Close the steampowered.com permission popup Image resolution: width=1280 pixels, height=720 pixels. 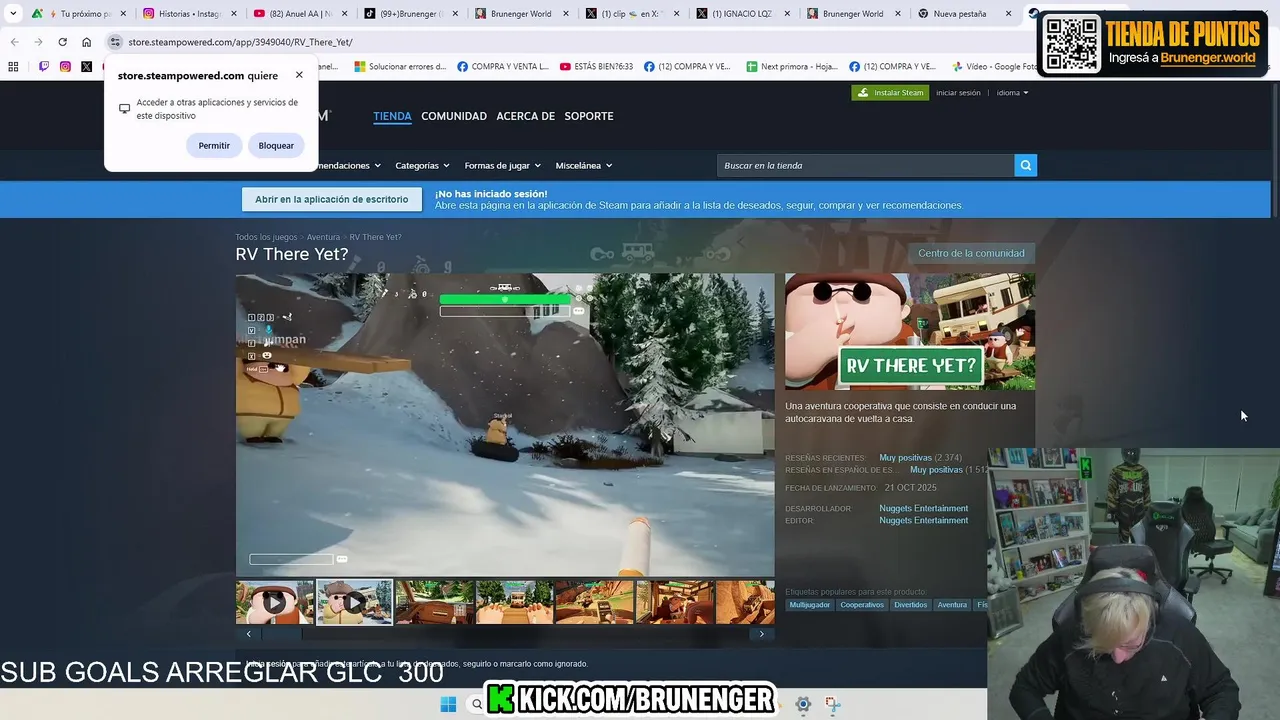pos(299,75)
